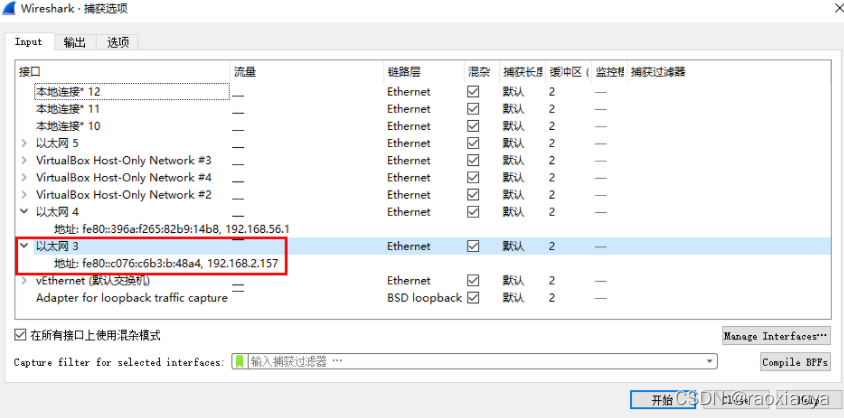Toggle promiscuous checkbox for 本地连接* 10
Screen dimensions: 844x418
[473, 126]
